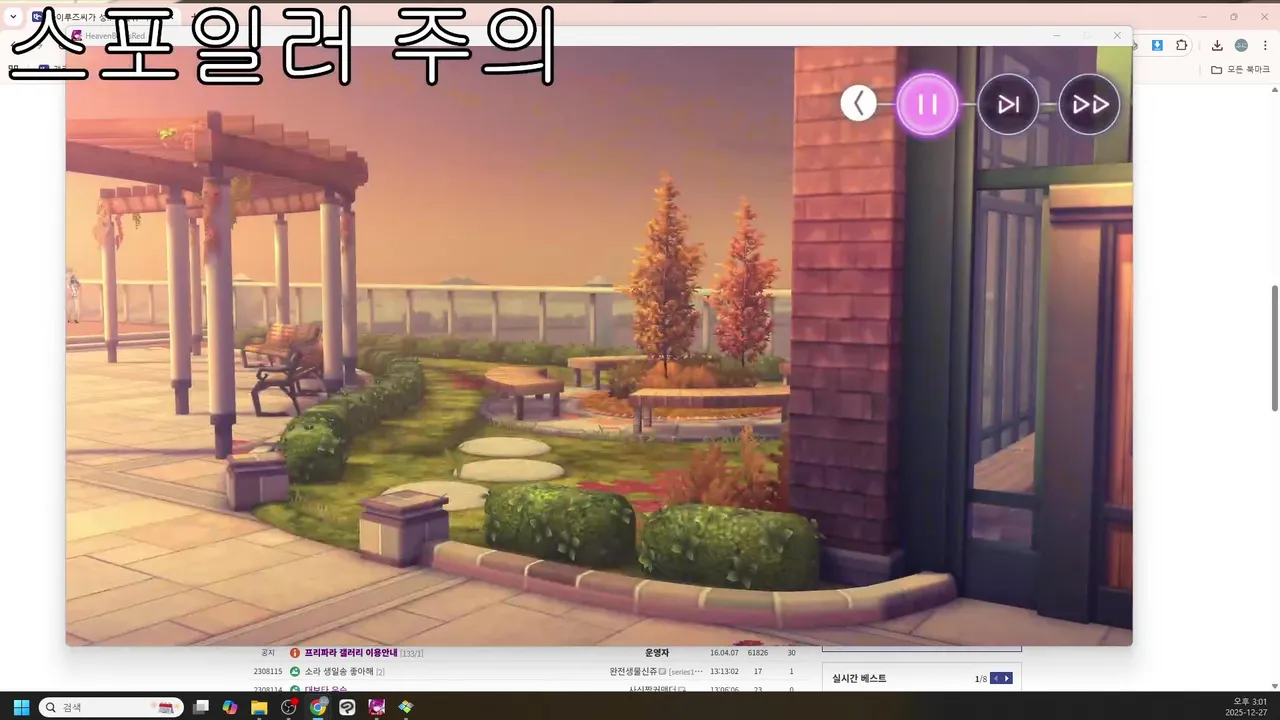Select the HeavenBurnsRed window title
The width and height of the screenshot is (1280, 720).
115,36
